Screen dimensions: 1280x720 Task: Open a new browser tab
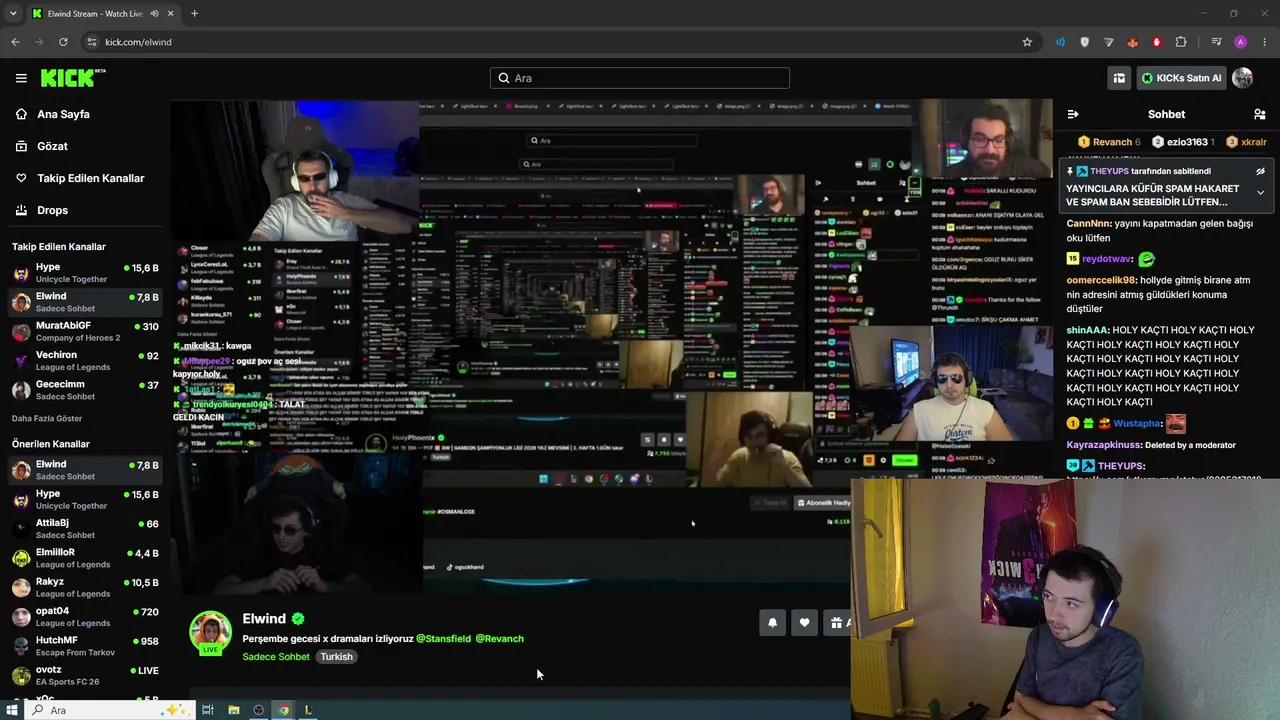pyautogui.click(x=194, y=14)
